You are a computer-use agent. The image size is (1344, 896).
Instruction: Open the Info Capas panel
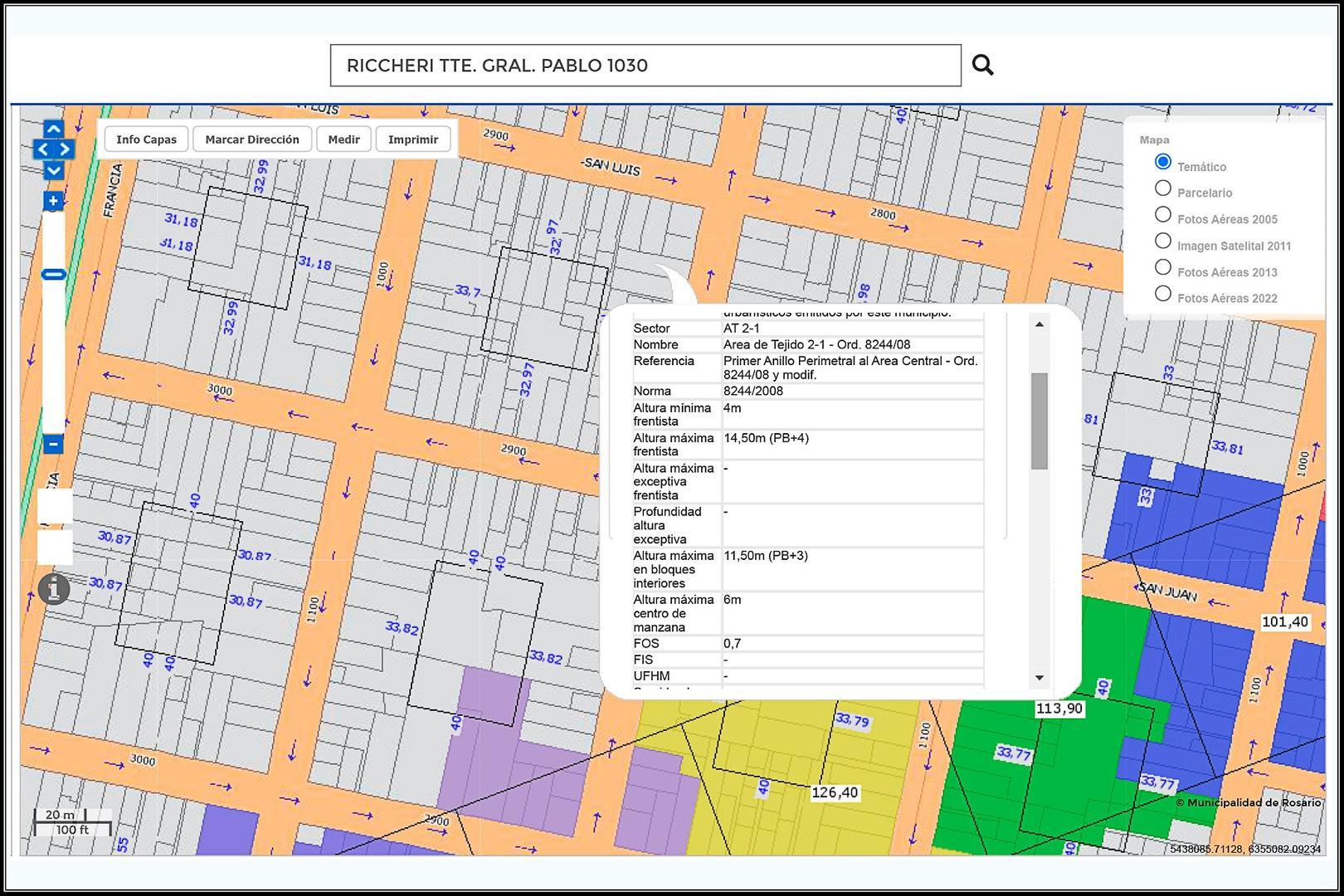(x=146, y=139)
